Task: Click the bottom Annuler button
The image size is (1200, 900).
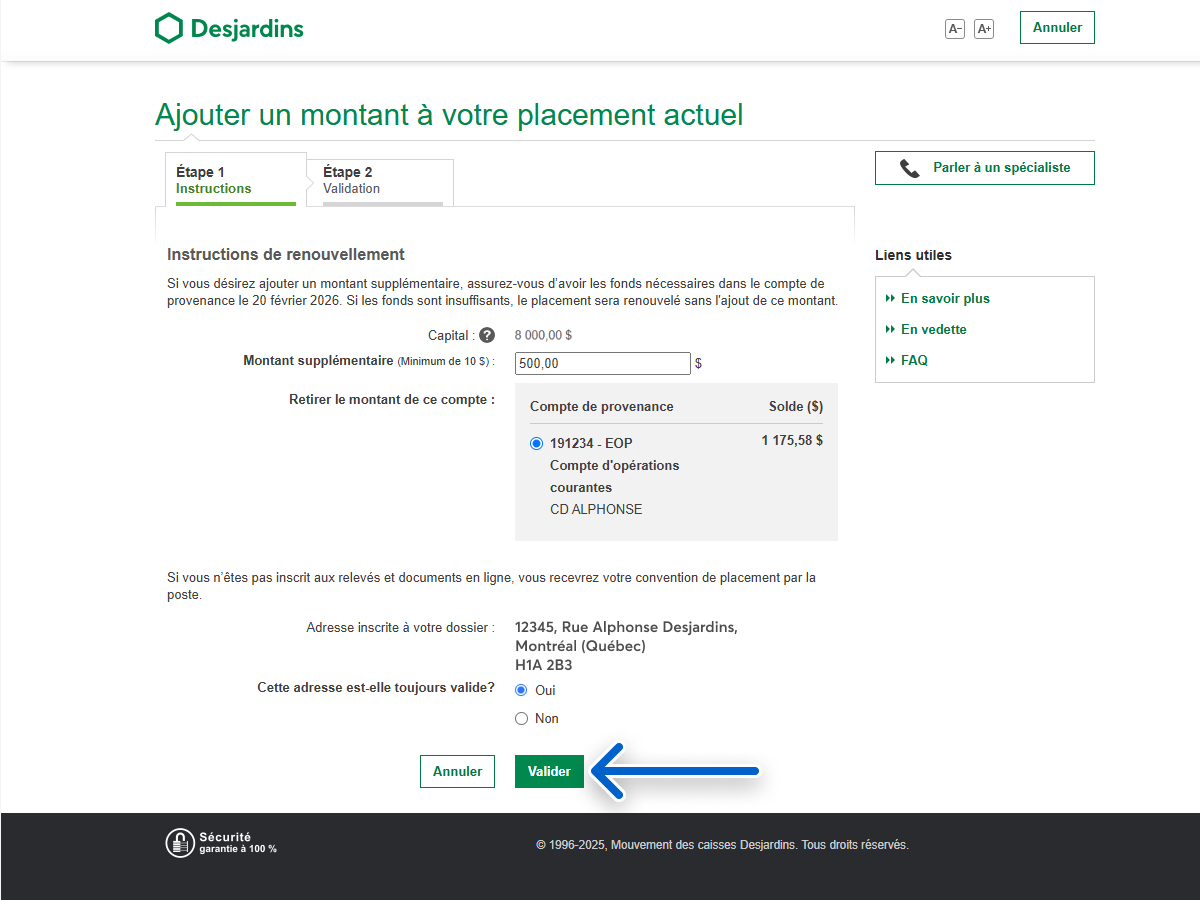Action: point(457,771)
